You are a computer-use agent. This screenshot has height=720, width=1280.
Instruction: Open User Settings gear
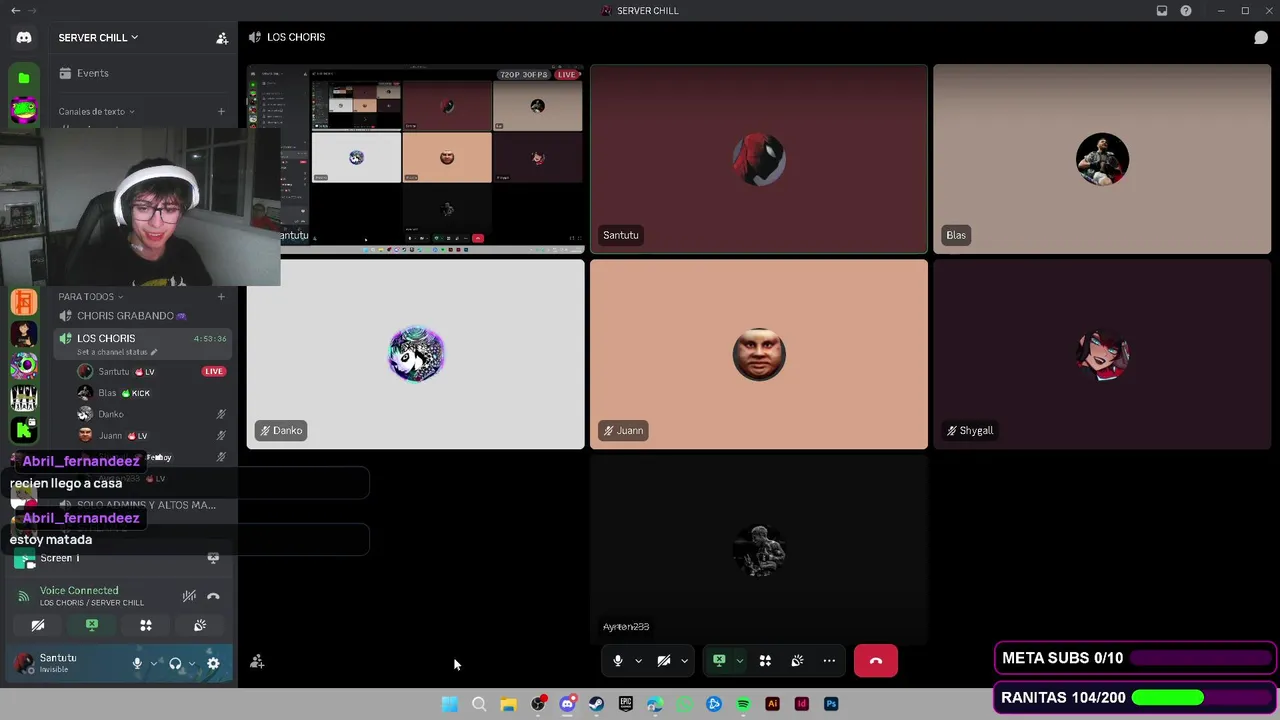point(213,663)
